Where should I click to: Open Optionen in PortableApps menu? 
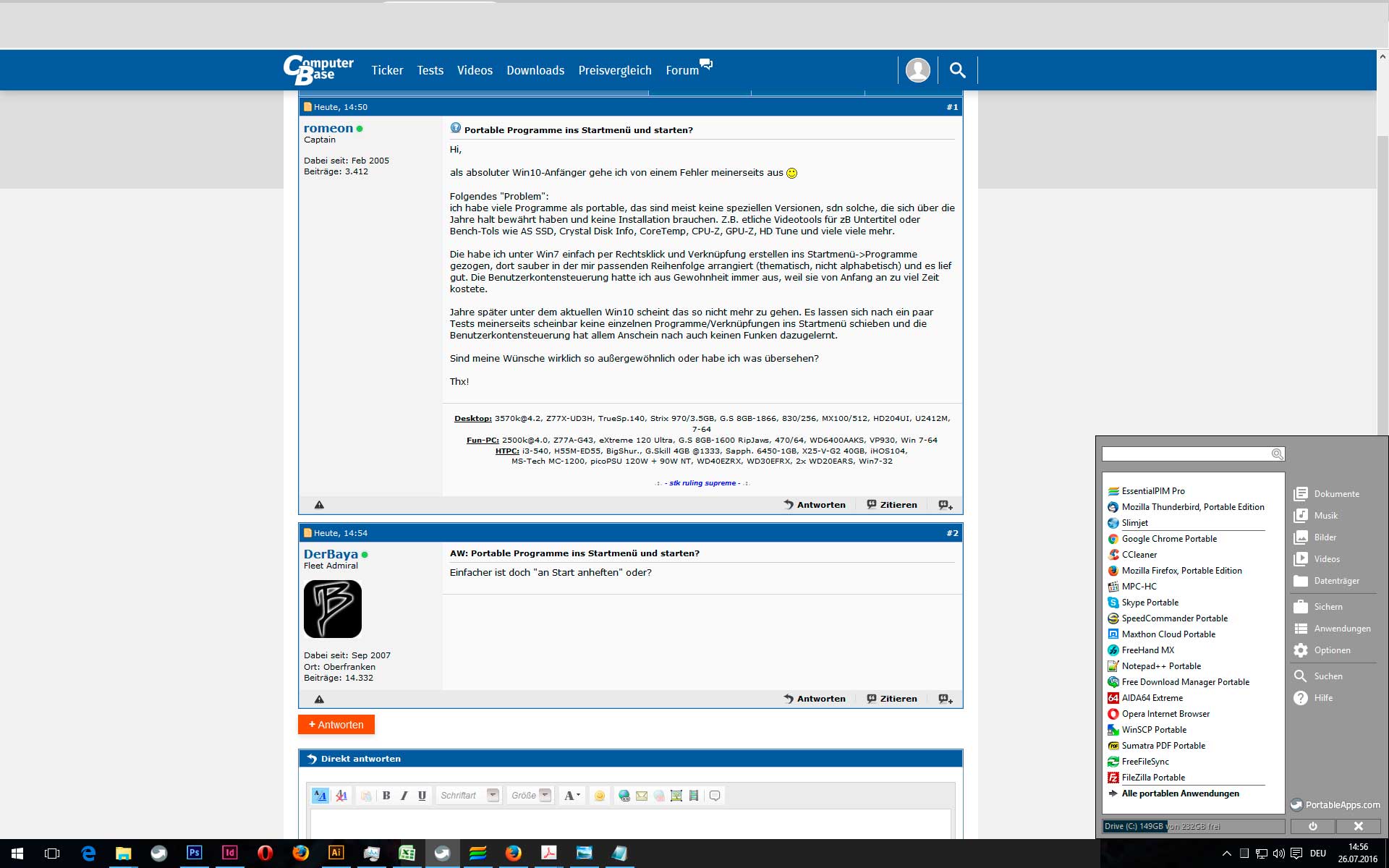(x=1322, y=650)
